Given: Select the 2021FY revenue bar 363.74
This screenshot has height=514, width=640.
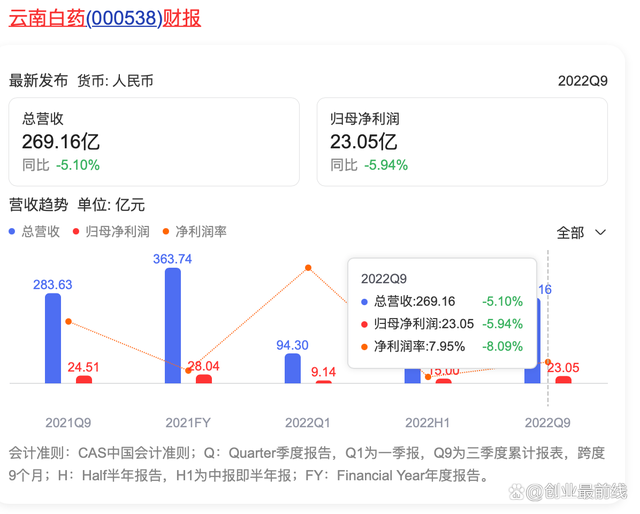Looking at the screenshot, I should [x=173, y=326].
